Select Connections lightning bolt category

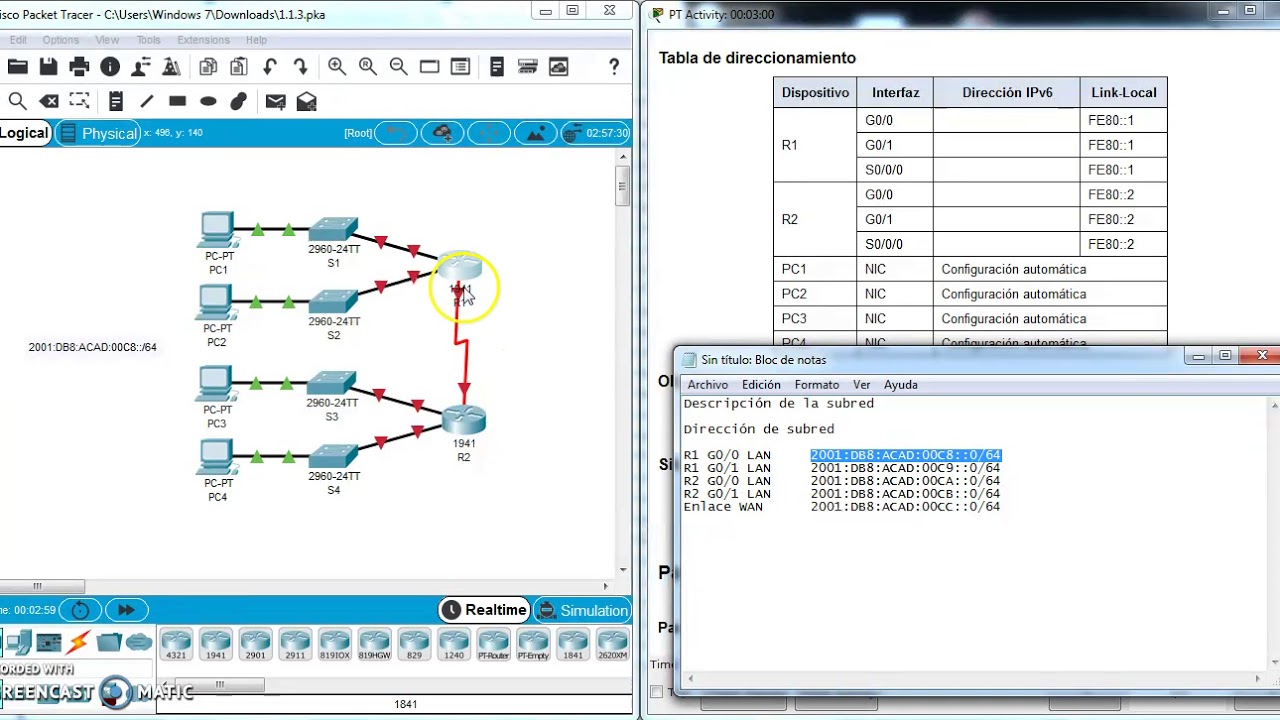(x=78, y=641)
